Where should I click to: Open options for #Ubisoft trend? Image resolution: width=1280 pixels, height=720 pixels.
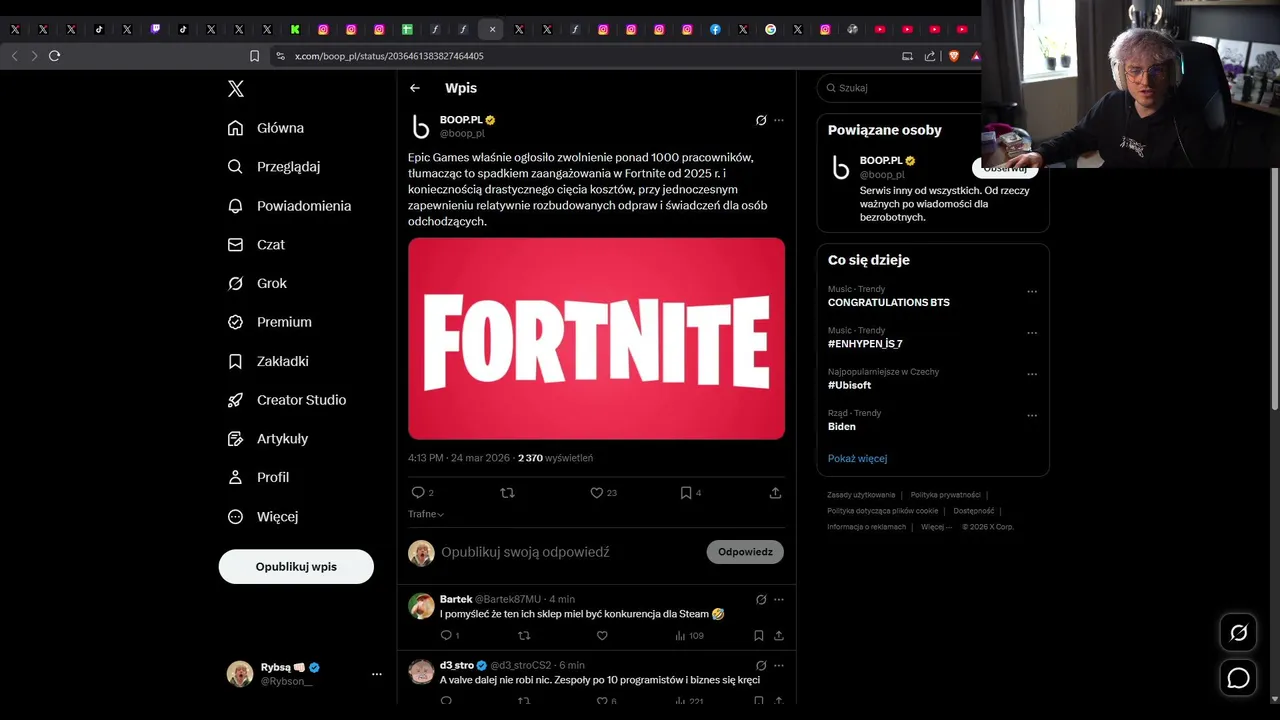click(x=1032, y=375)
